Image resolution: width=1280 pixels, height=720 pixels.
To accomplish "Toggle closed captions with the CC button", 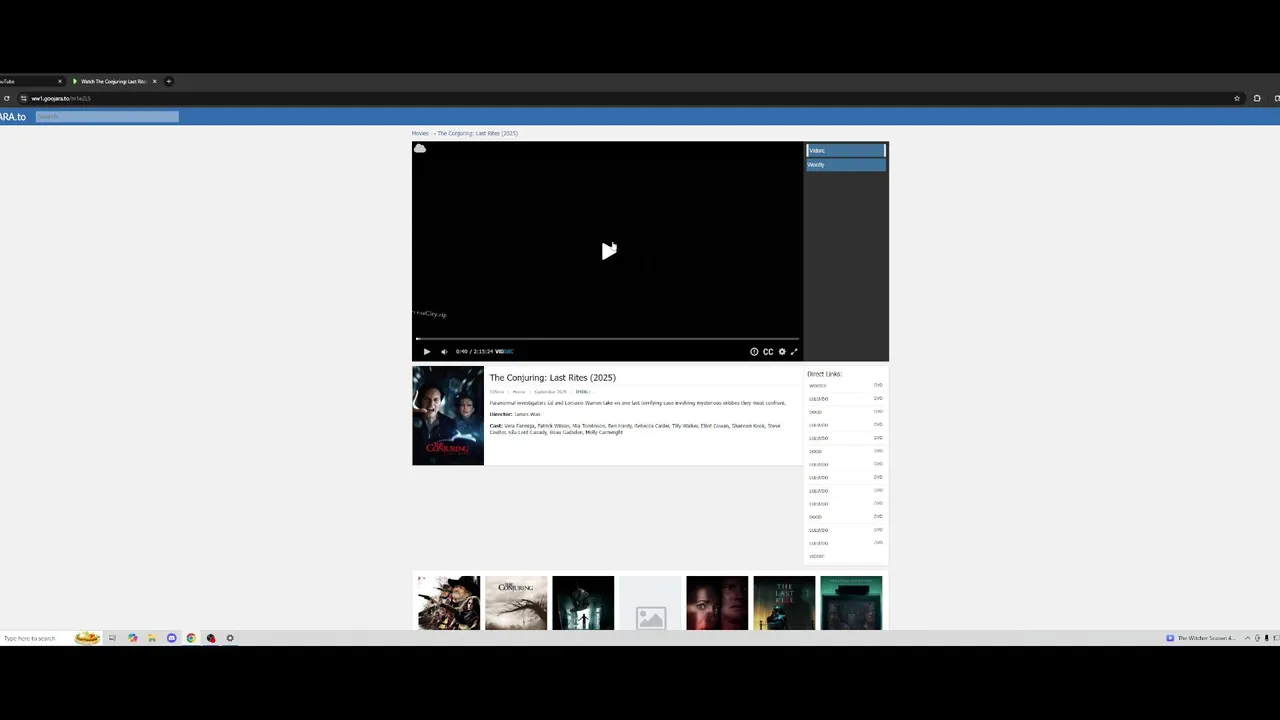I will click(x=768, y=352).
